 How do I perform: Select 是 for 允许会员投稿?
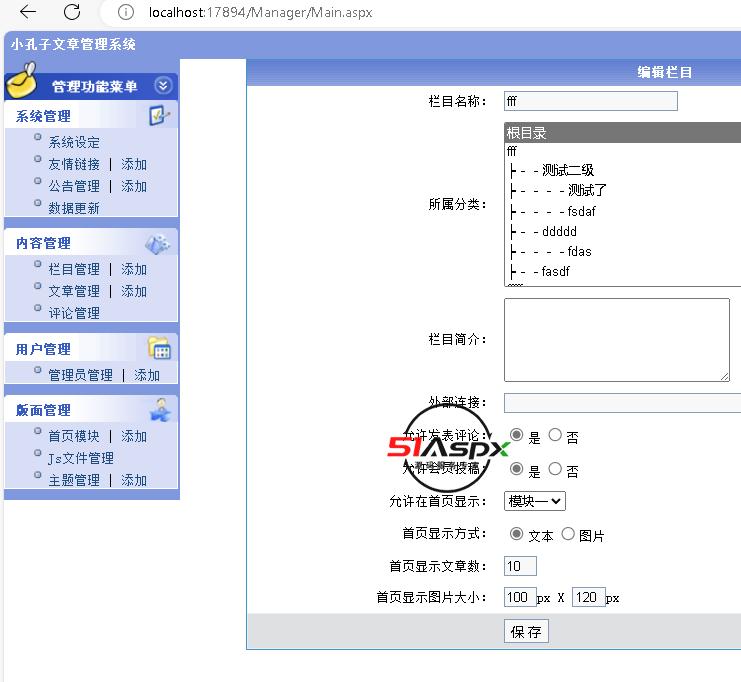[517, 469]
